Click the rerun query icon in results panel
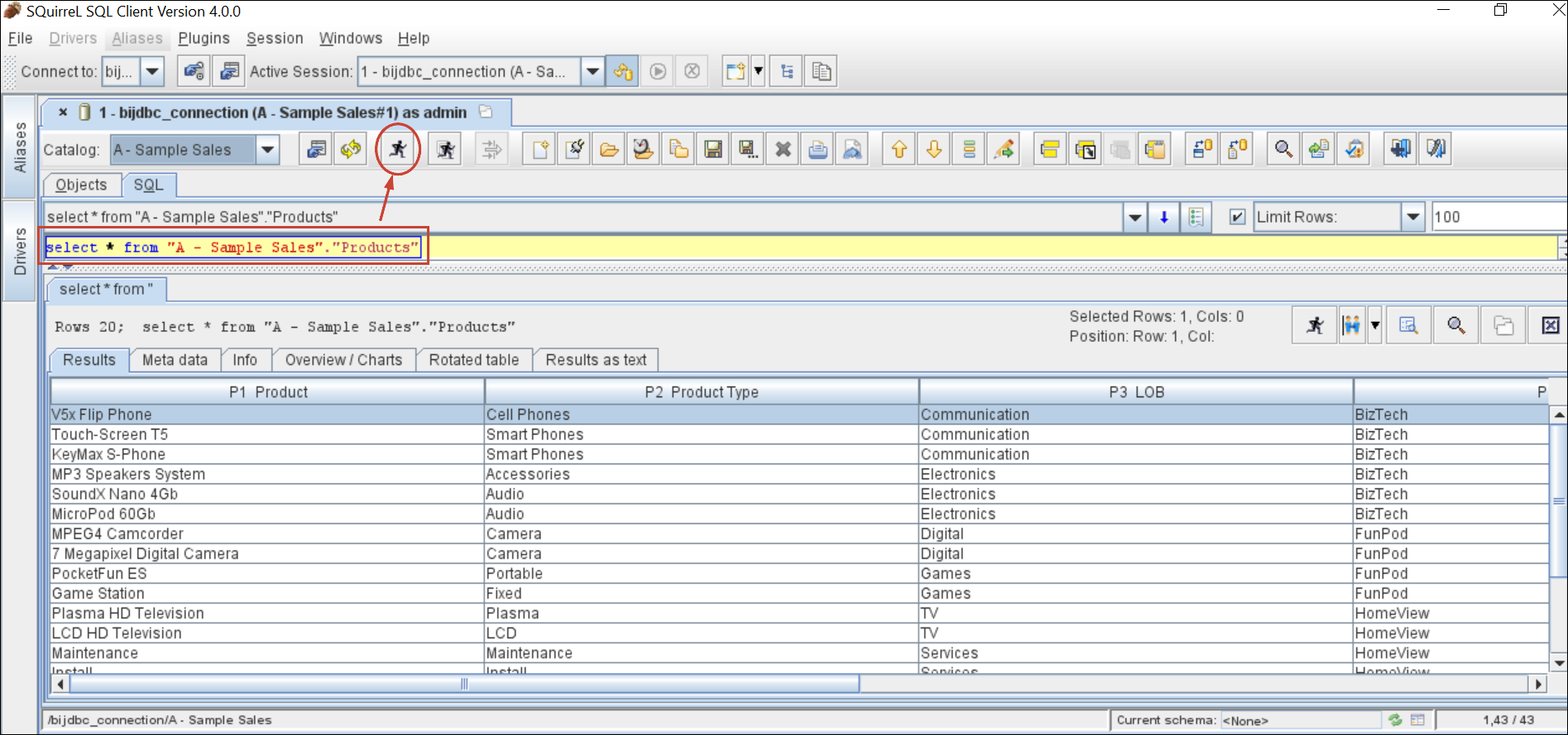Screen dimensions: 1568x735 pos(1315,325)
